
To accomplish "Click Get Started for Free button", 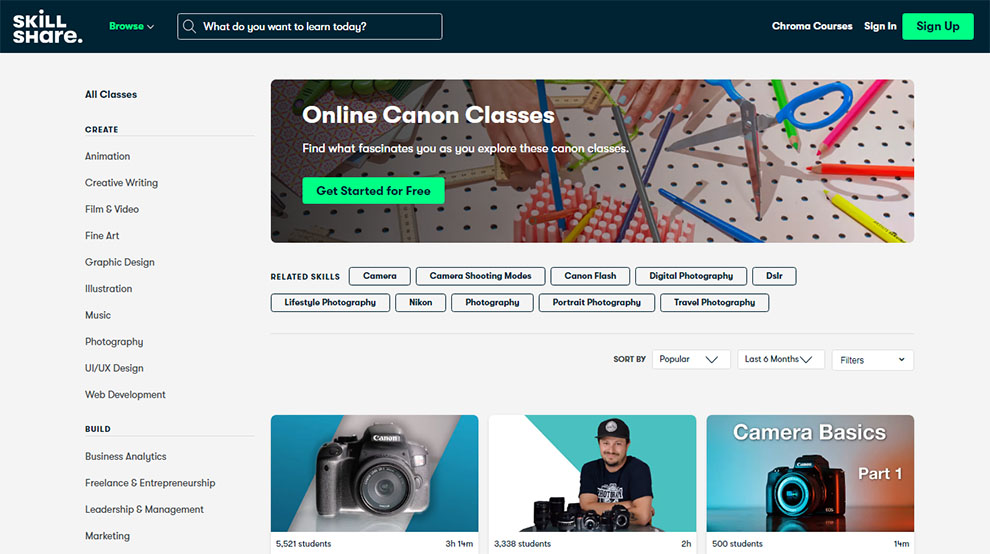I will pyautogui.click(x=373, y=191).
